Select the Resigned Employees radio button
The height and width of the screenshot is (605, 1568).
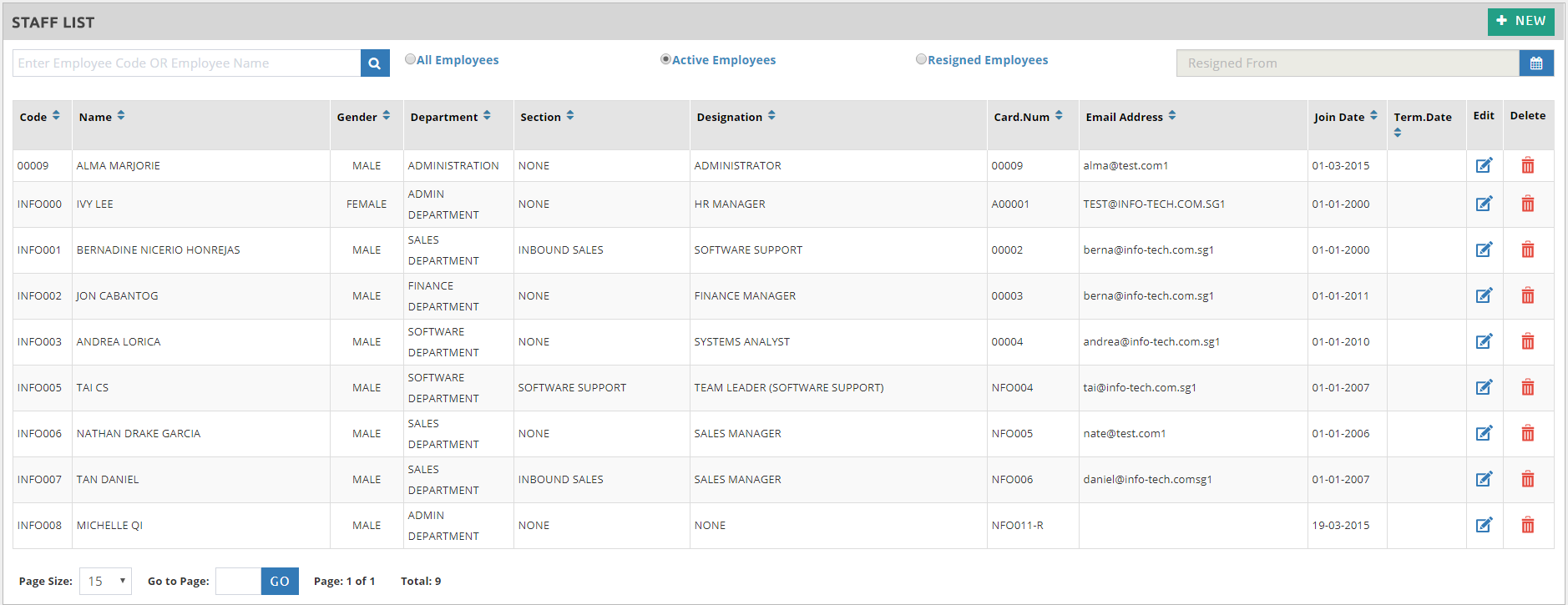point(921,59)
